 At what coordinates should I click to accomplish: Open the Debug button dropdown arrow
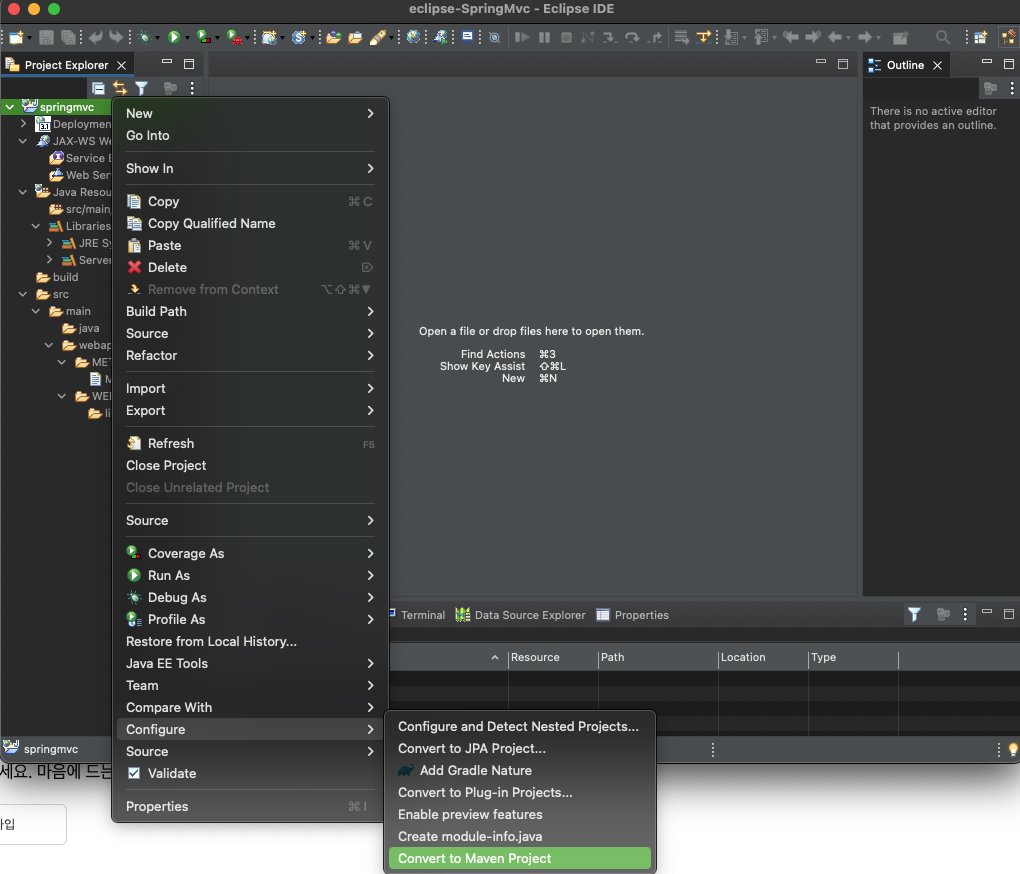(157, 38)
